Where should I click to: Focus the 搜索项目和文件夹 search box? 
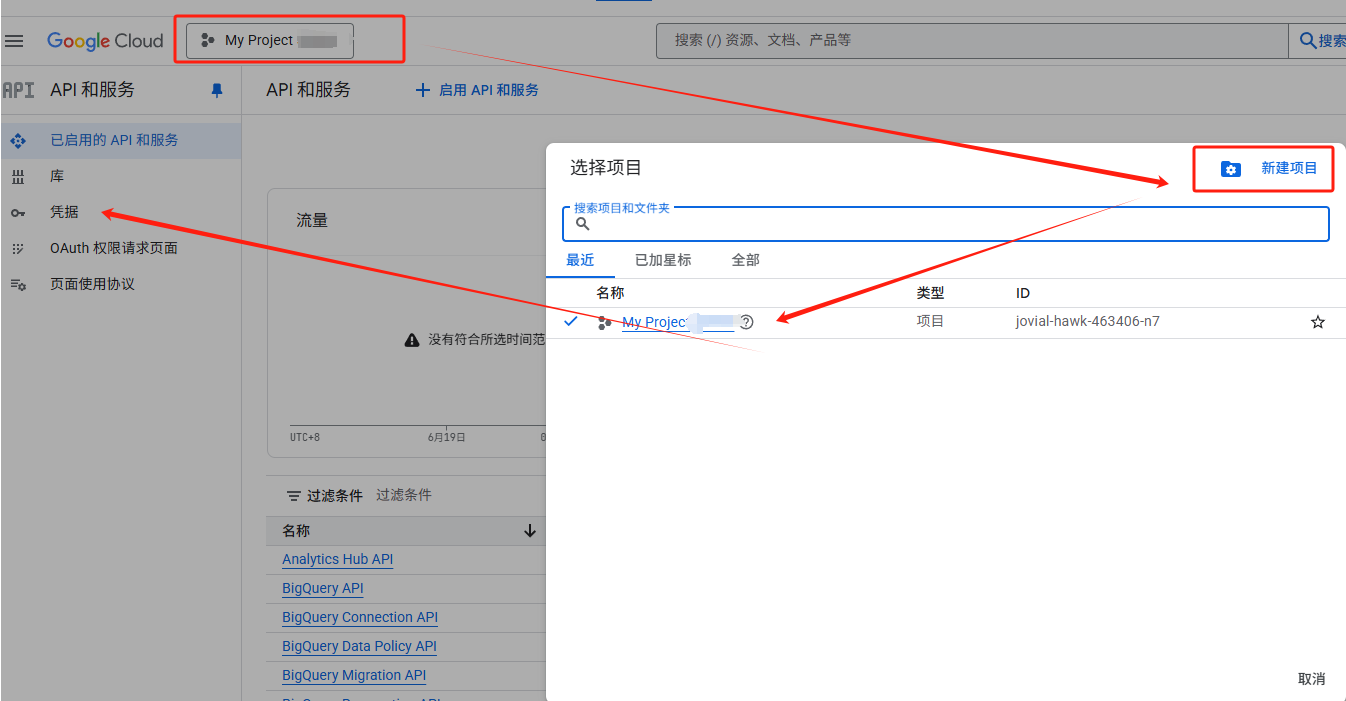click(946, 224)
